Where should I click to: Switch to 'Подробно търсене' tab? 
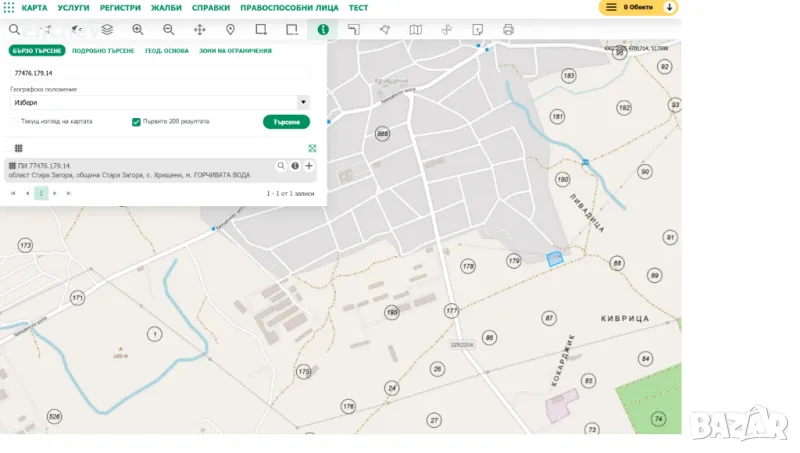point(103,50)
